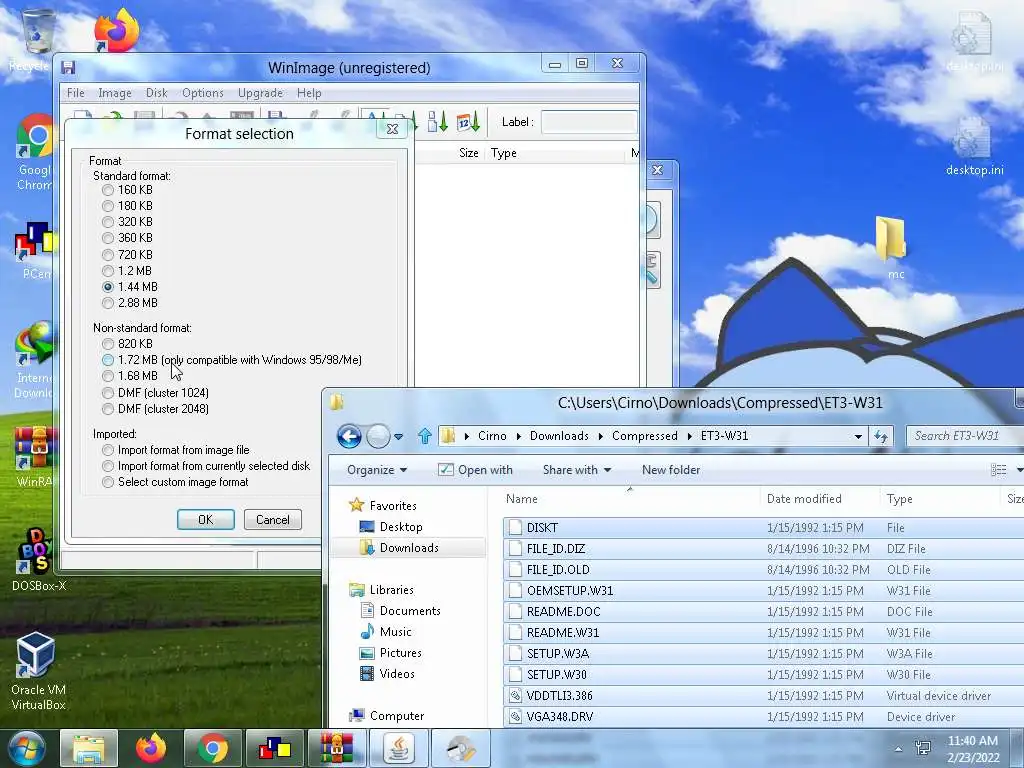Select the README.DOC file

(763, 612)
